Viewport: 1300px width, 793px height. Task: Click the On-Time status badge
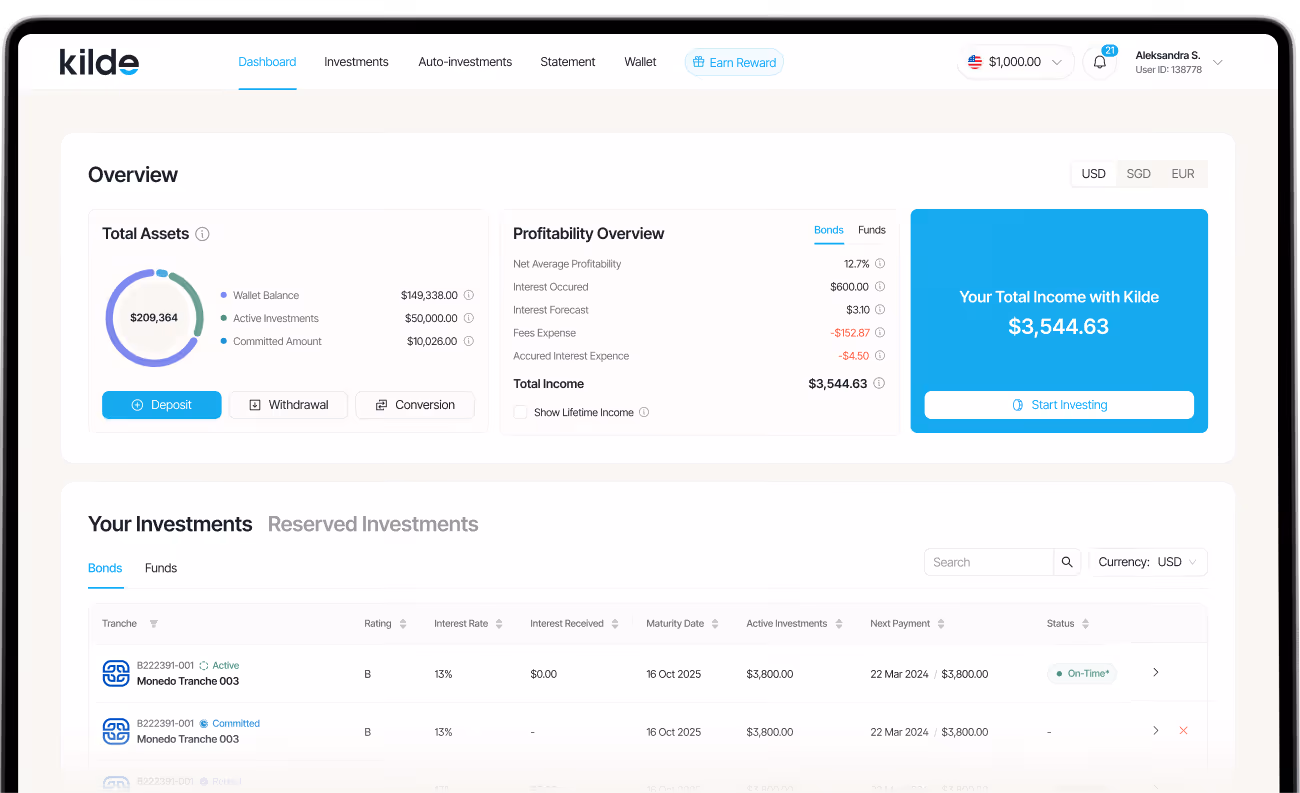1082,674
